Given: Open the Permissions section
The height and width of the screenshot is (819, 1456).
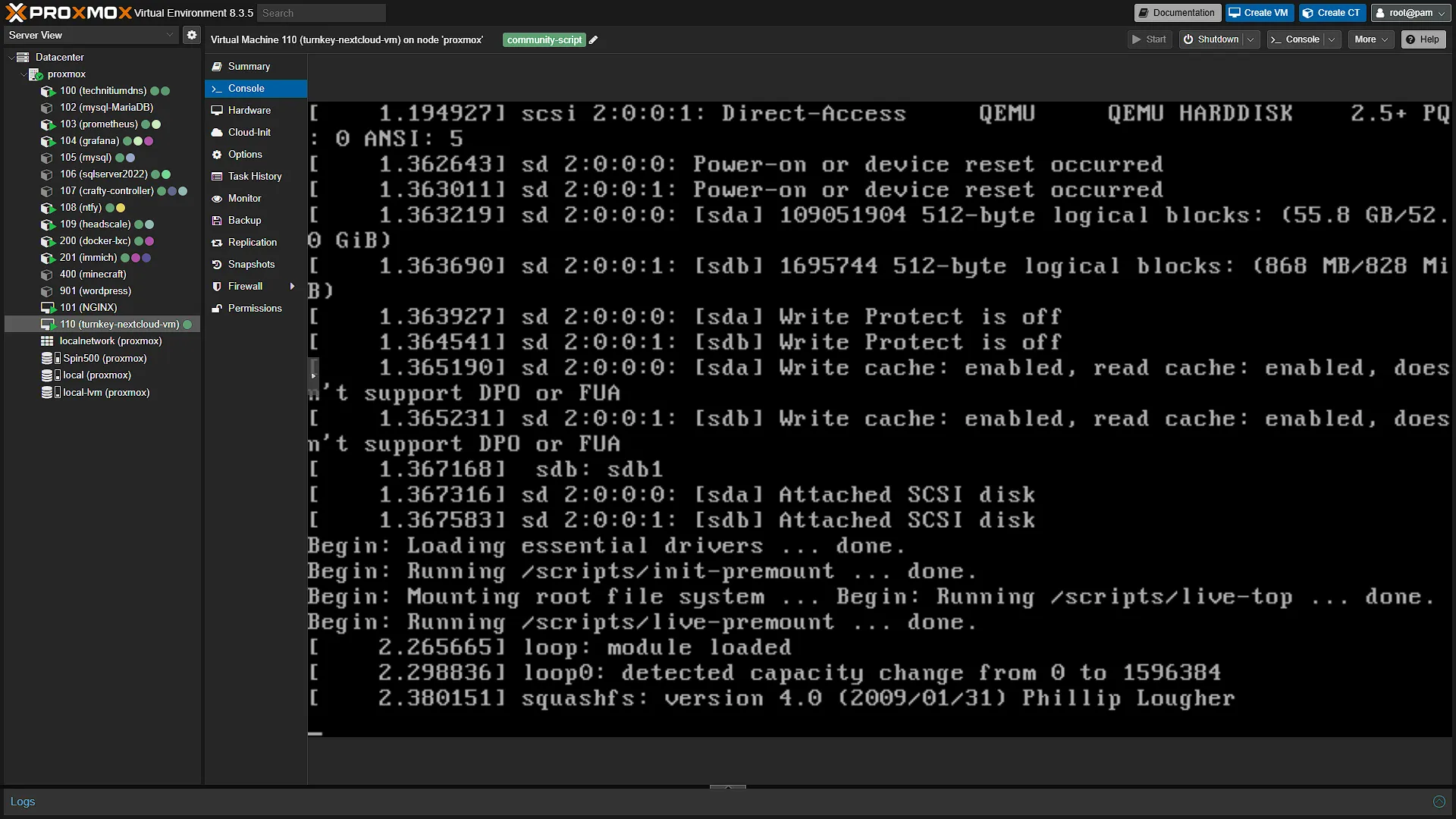Looking at the screenshot, I should pos(256,309).
